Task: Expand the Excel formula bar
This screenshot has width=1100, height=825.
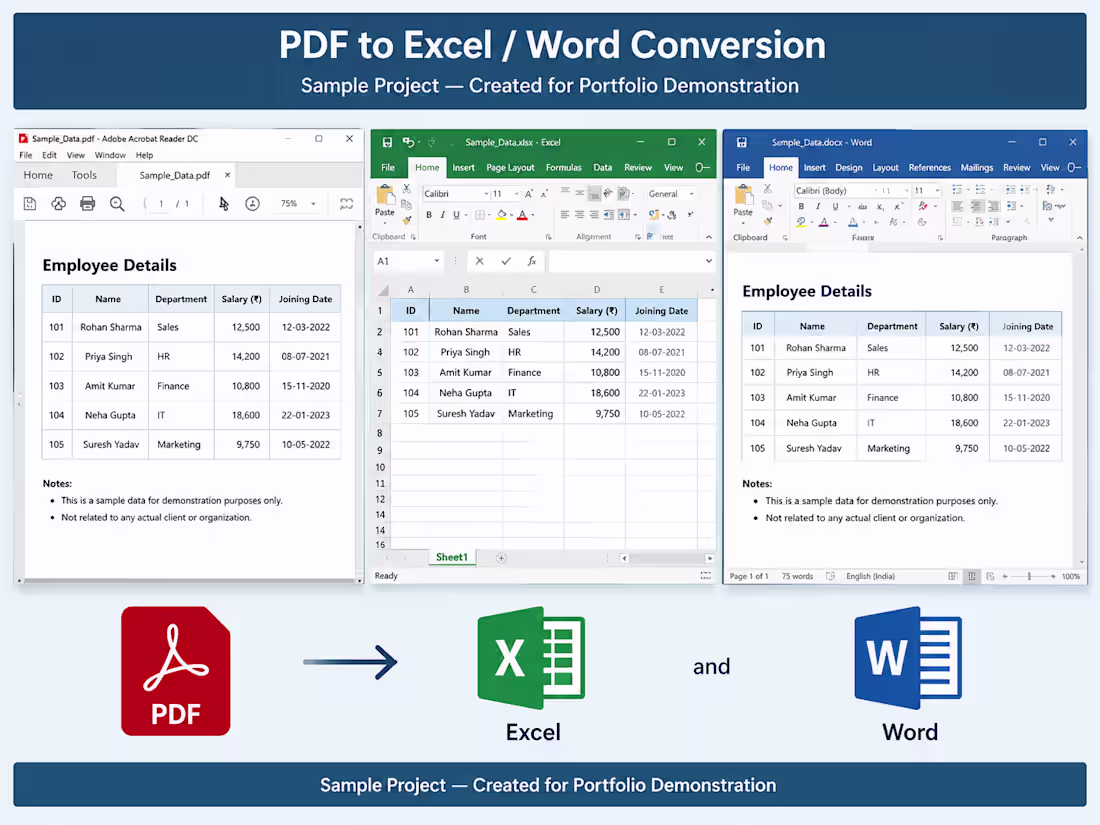Action: coord(709,261)
